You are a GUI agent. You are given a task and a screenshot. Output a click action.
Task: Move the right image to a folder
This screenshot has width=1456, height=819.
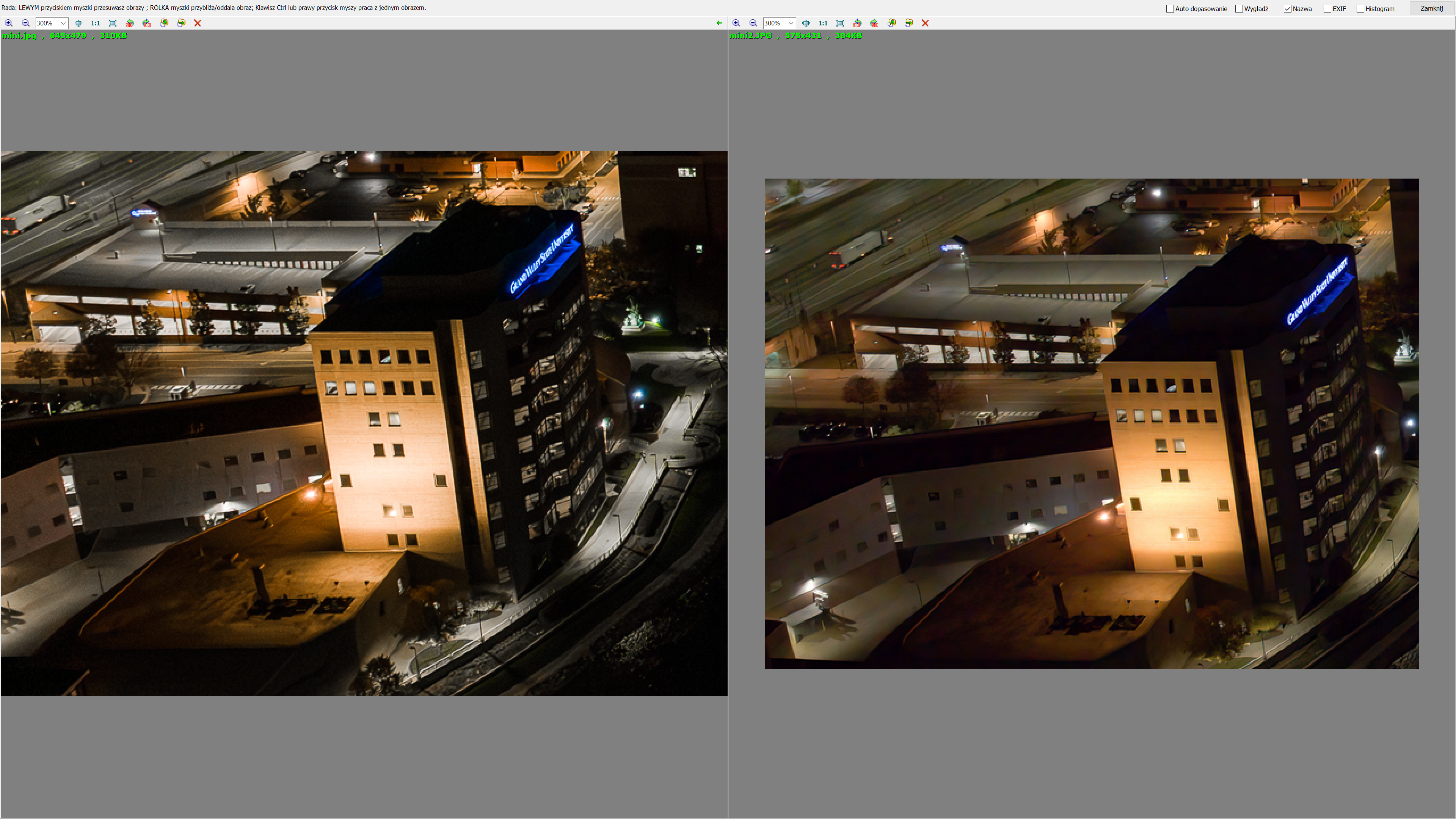909,23
